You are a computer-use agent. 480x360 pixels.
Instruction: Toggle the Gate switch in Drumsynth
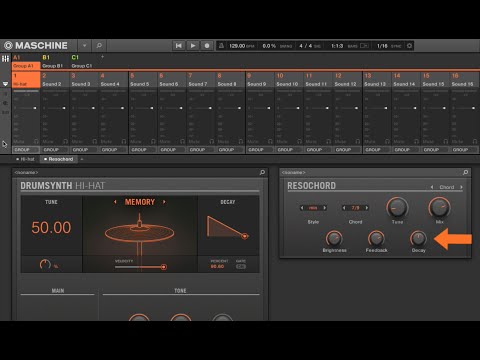click(x=241, y=266)
